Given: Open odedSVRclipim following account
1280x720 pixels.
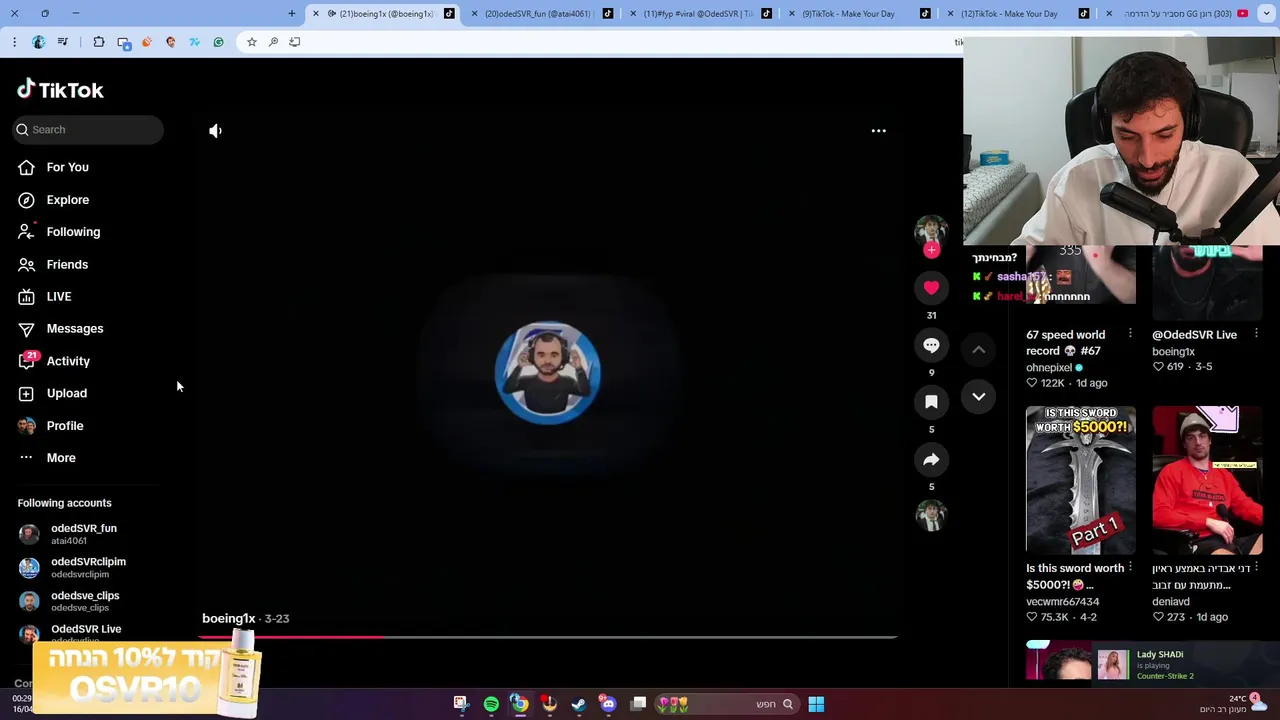Looking at the screenshot, I should [88, 567].
